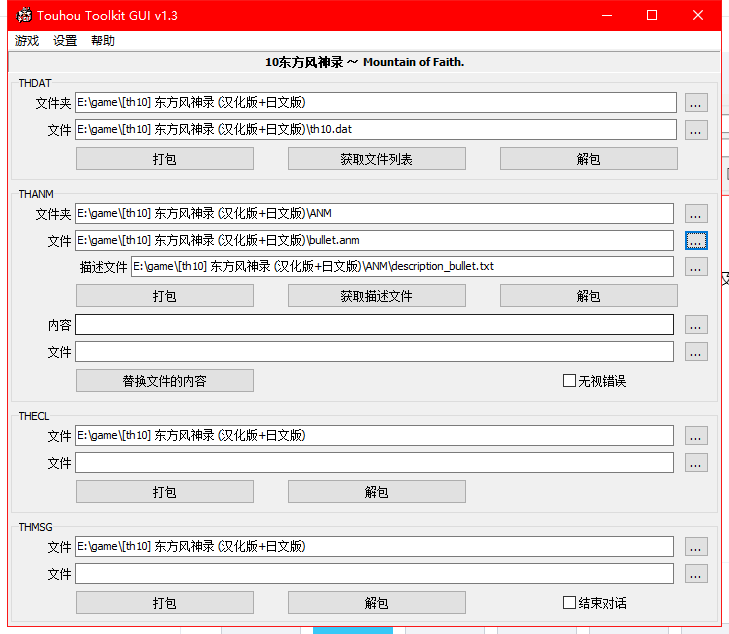Focus the 描述文件 description_bullet.txt field

pyautogui.click(x=402, y=266)
